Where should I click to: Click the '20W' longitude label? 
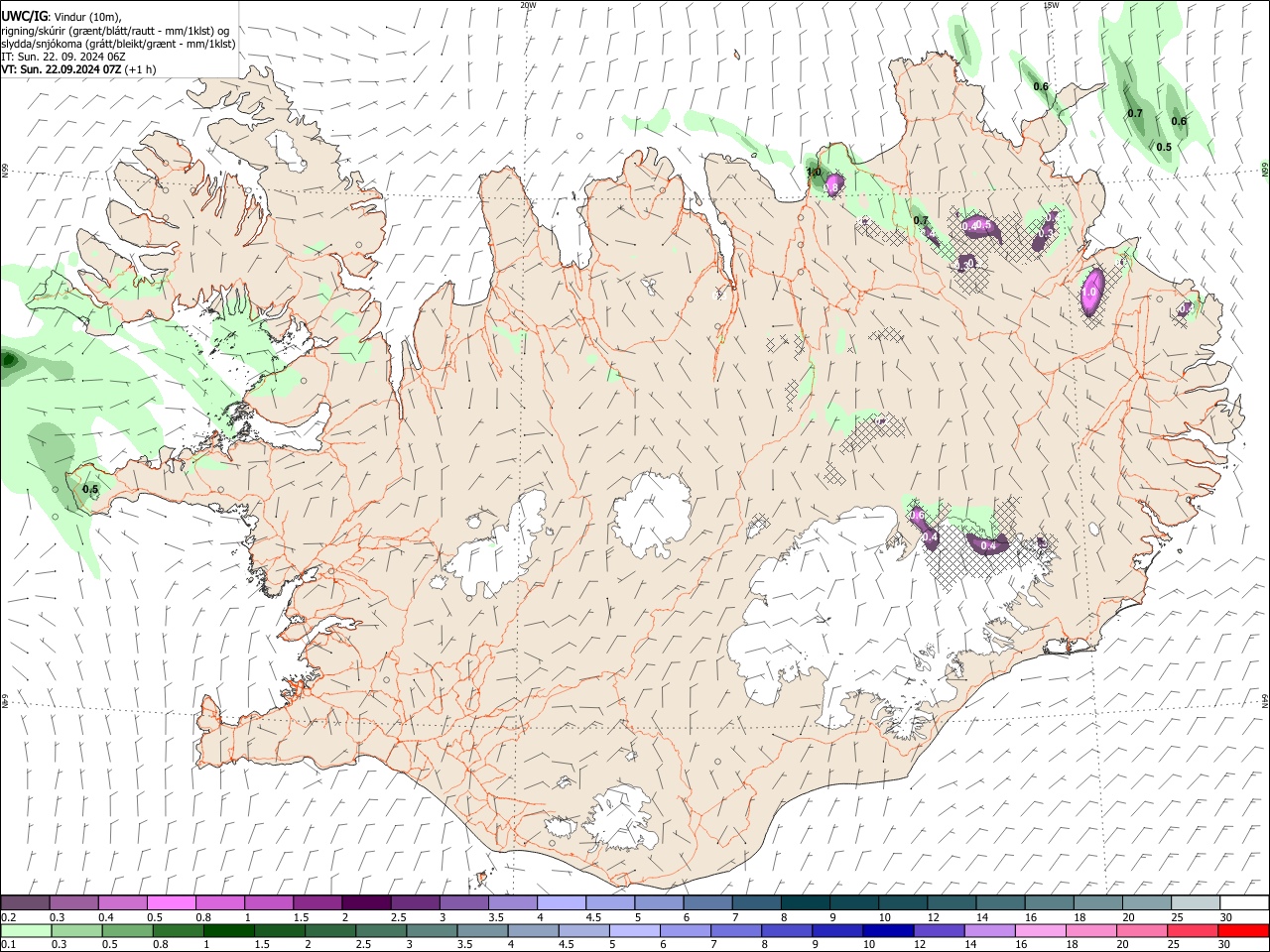(528, 5)
